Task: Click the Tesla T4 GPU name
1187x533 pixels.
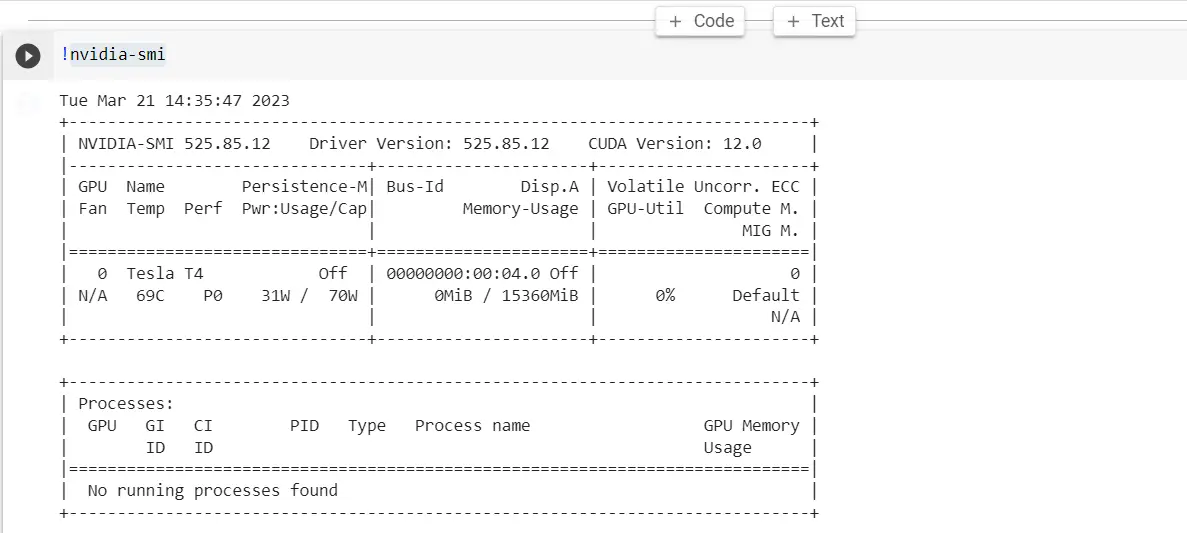Action: (164, 273)
